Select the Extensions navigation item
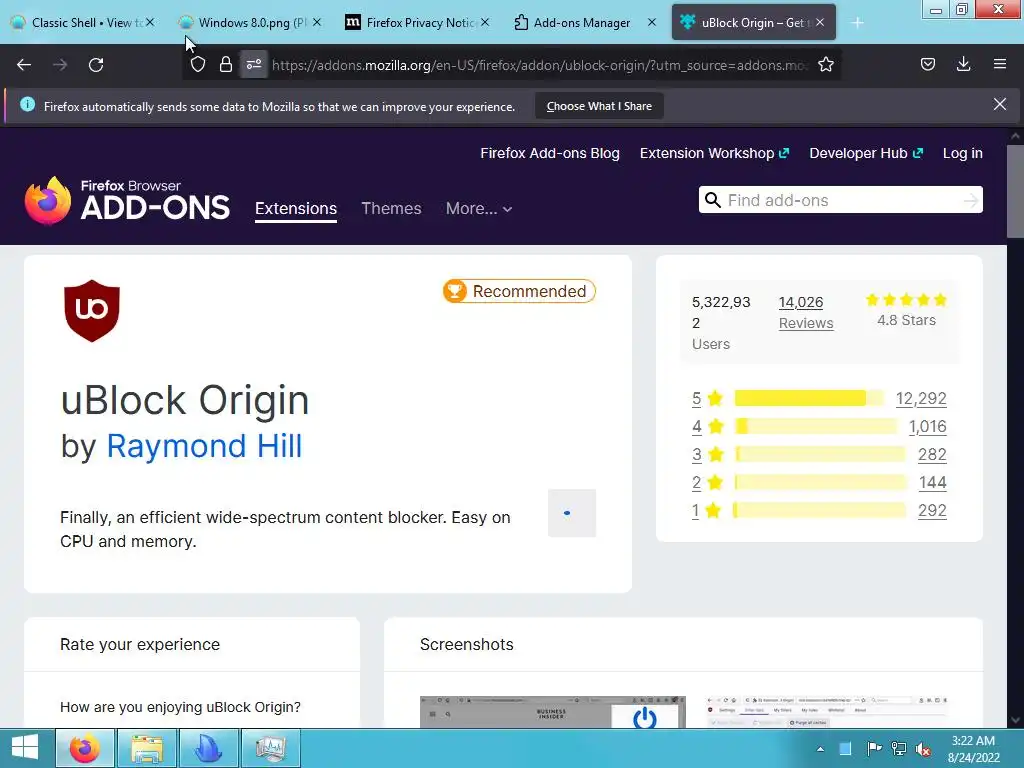 click(296, 208)
